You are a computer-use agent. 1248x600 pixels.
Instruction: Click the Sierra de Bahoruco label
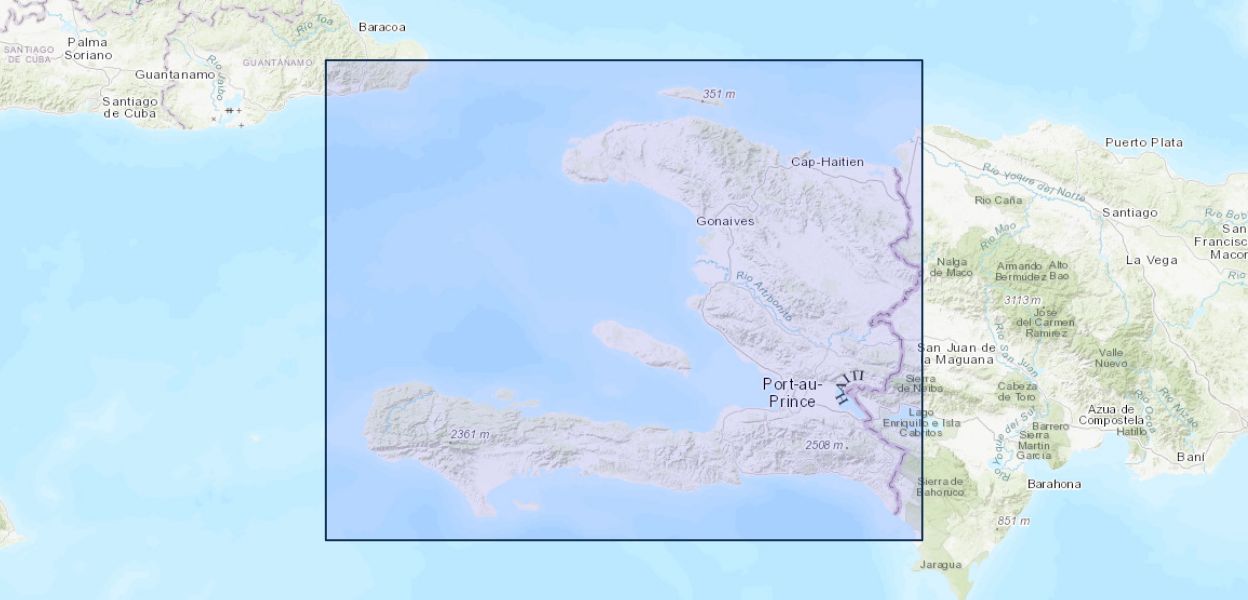point(940,487)
